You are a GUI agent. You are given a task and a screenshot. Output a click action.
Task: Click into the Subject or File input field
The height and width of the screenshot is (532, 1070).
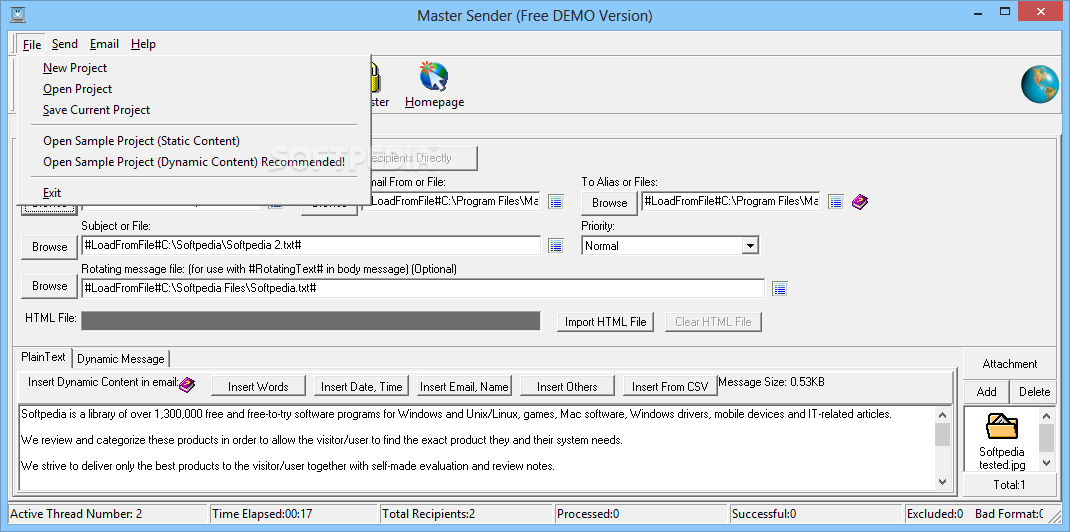(310, 246)
